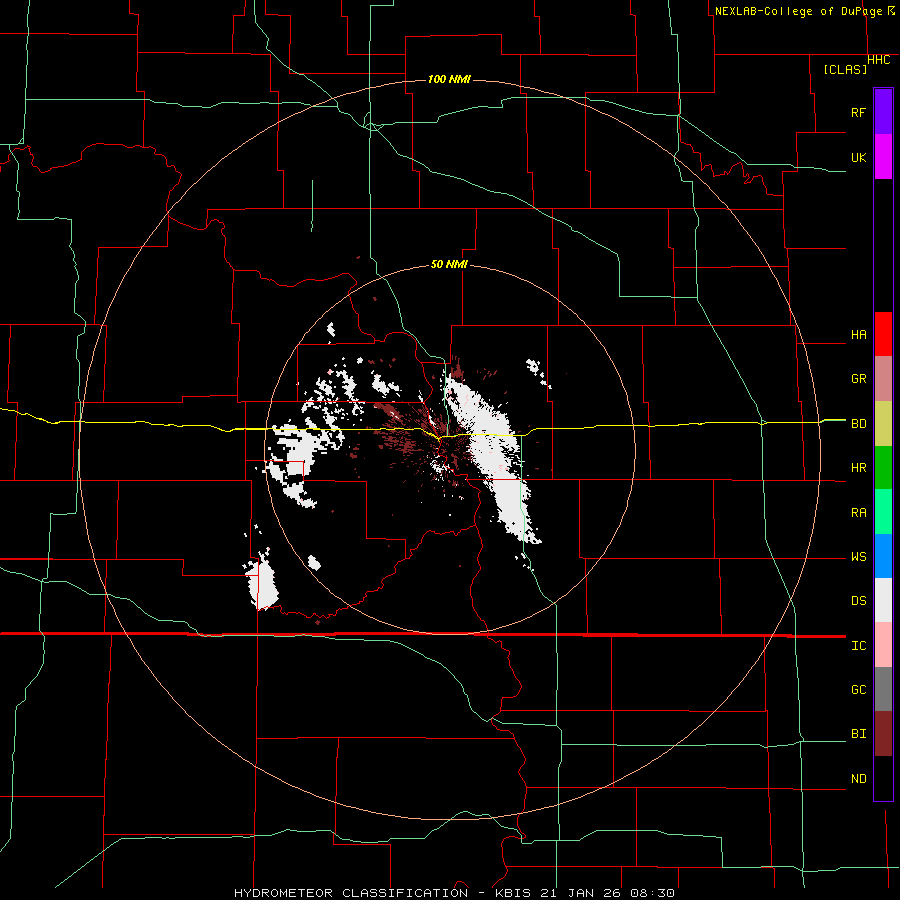Click the WS legend label

pos(858,557)
